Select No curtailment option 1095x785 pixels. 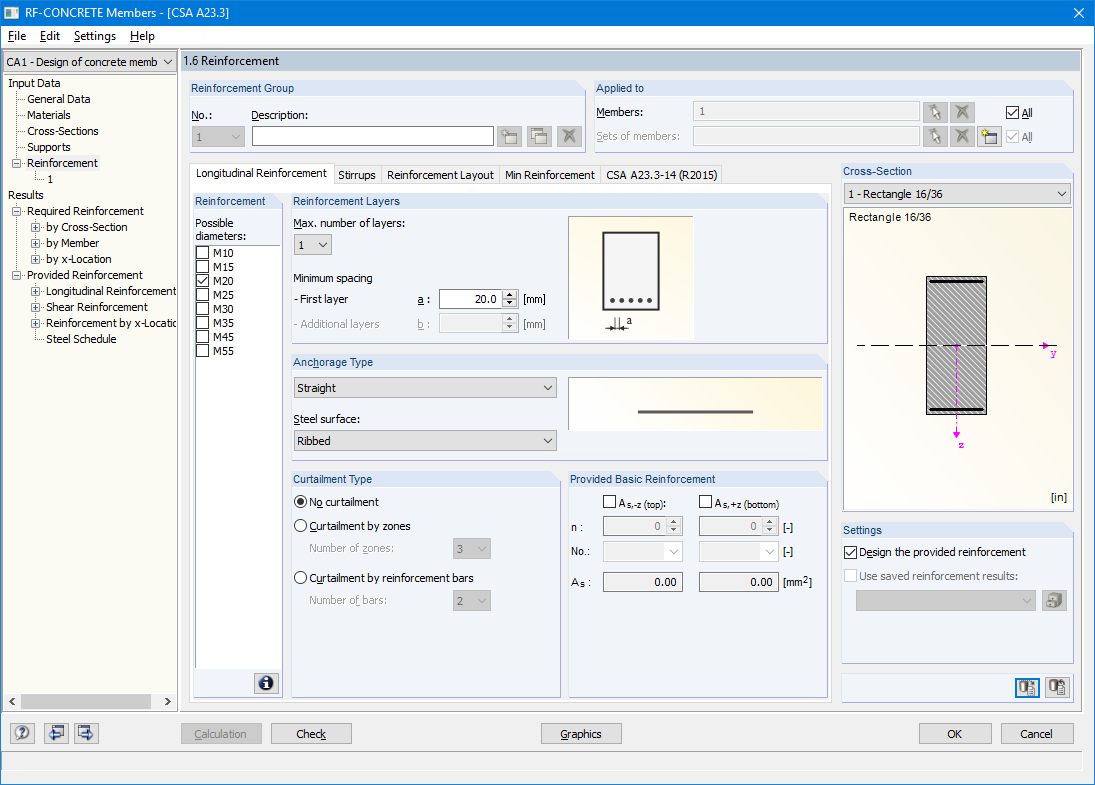300,501
